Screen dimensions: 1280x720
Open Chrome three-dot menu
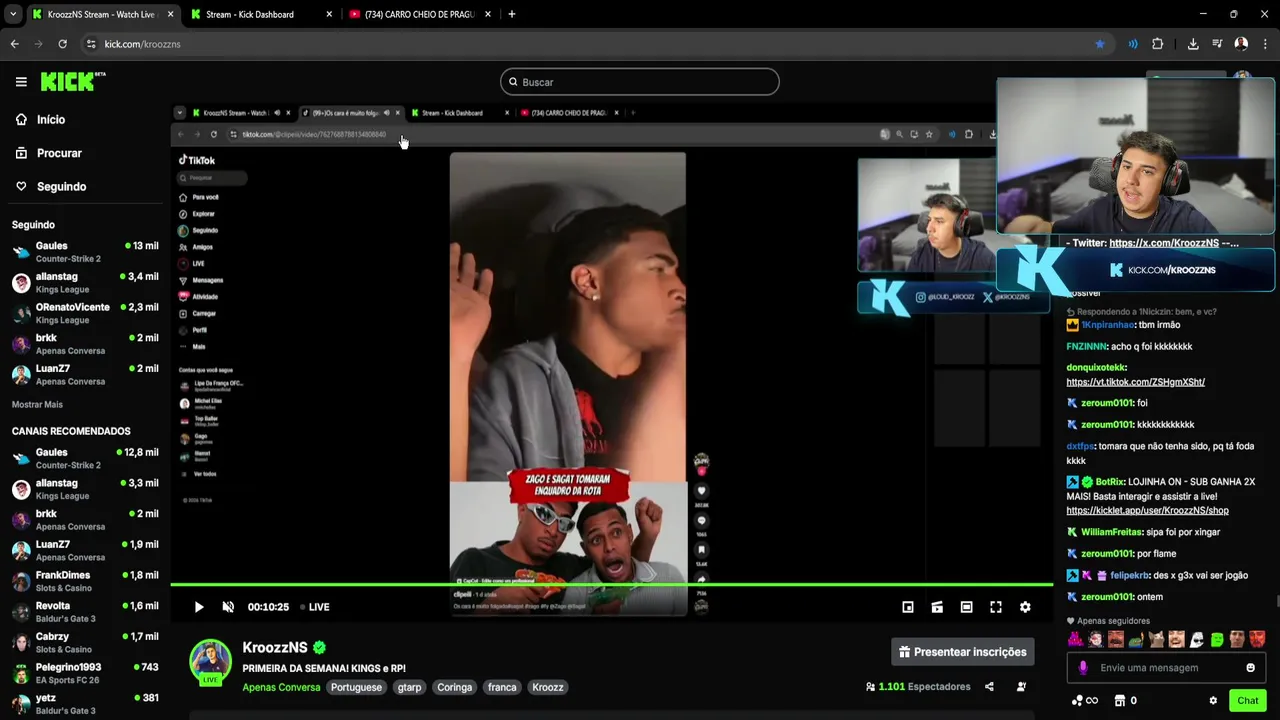1266,44
